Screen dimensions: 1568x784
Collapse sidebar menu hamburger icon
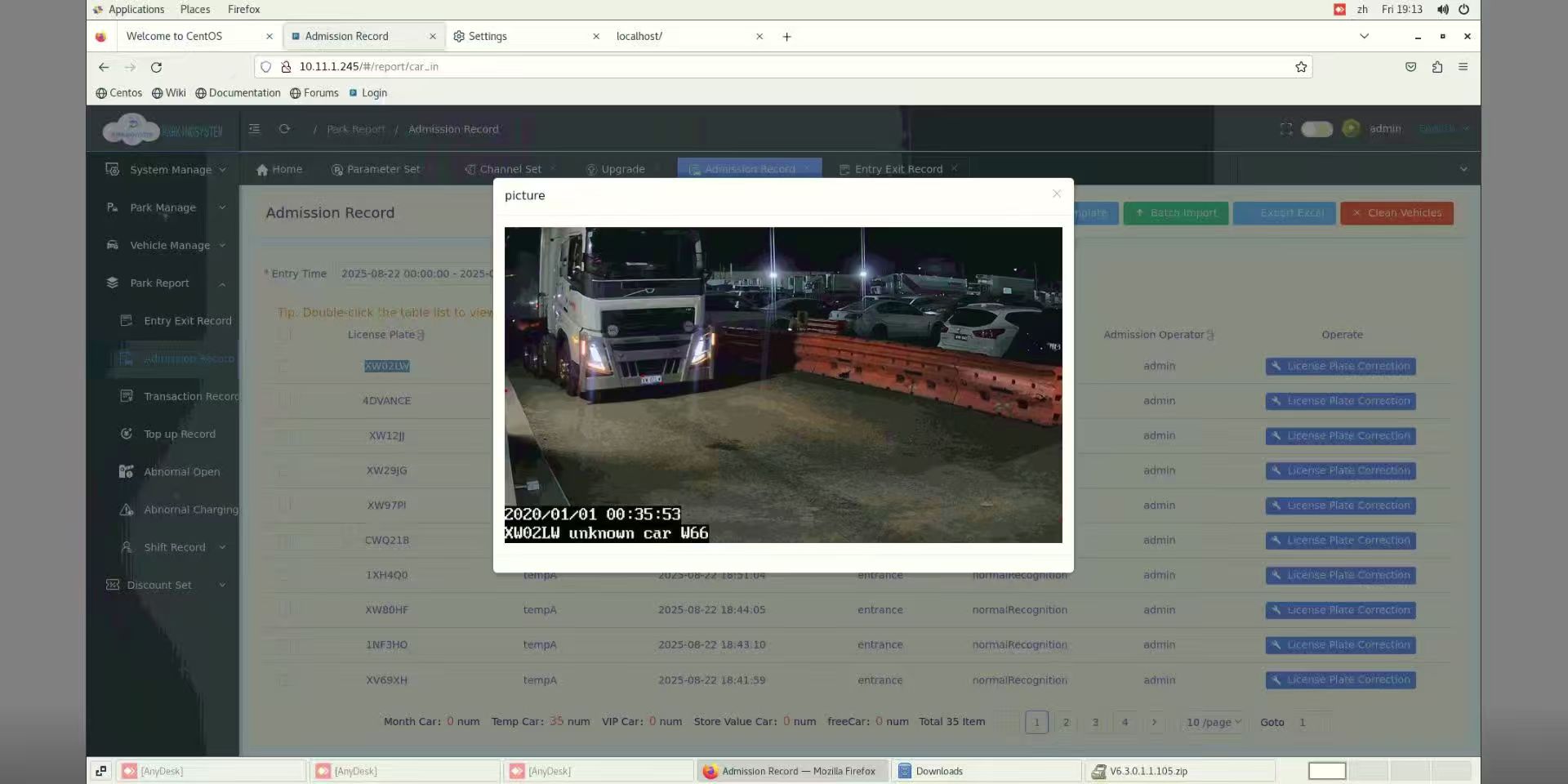pyautogui.click(x=254, y=129)
